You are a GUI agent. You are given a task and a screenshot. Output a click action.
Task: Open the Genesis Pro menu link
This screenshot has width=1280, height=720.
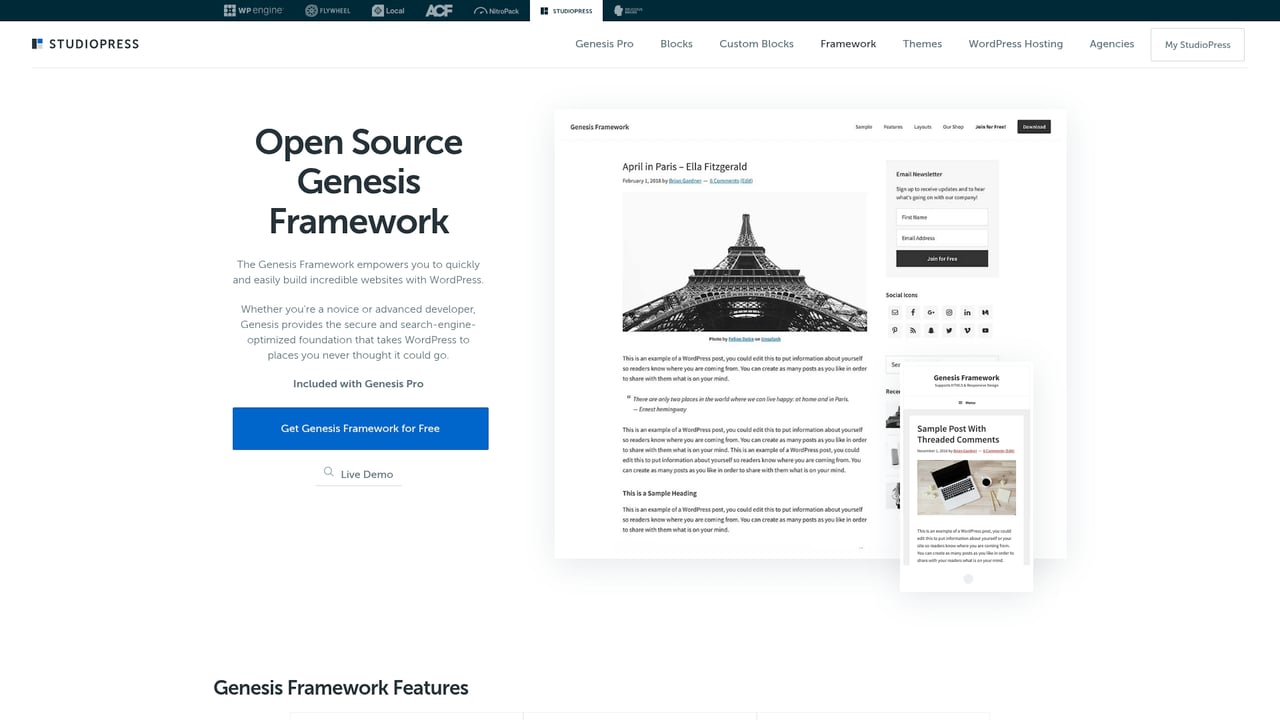604,44
